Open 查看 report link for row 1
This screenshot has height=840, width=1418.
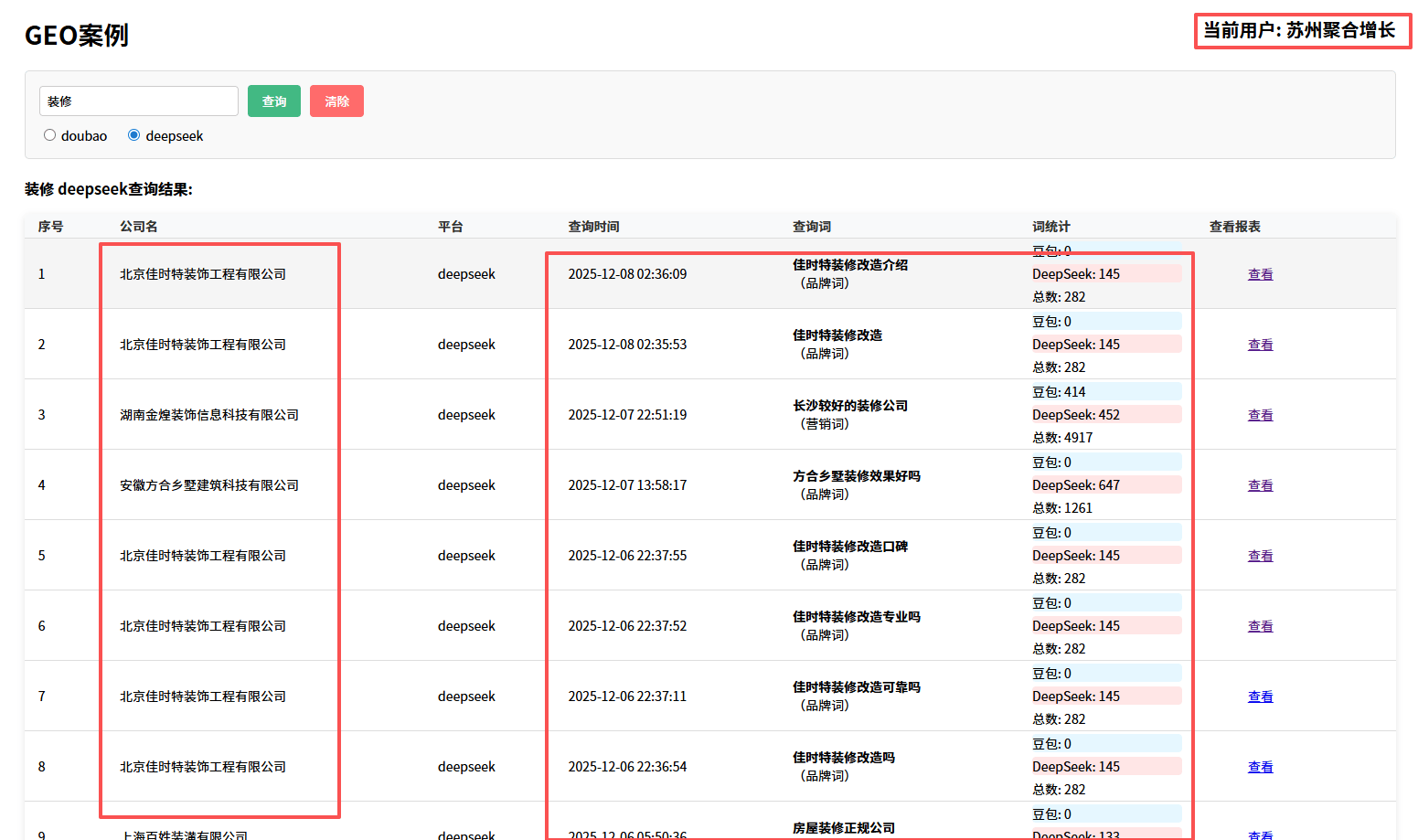[x=1260, y=274]
